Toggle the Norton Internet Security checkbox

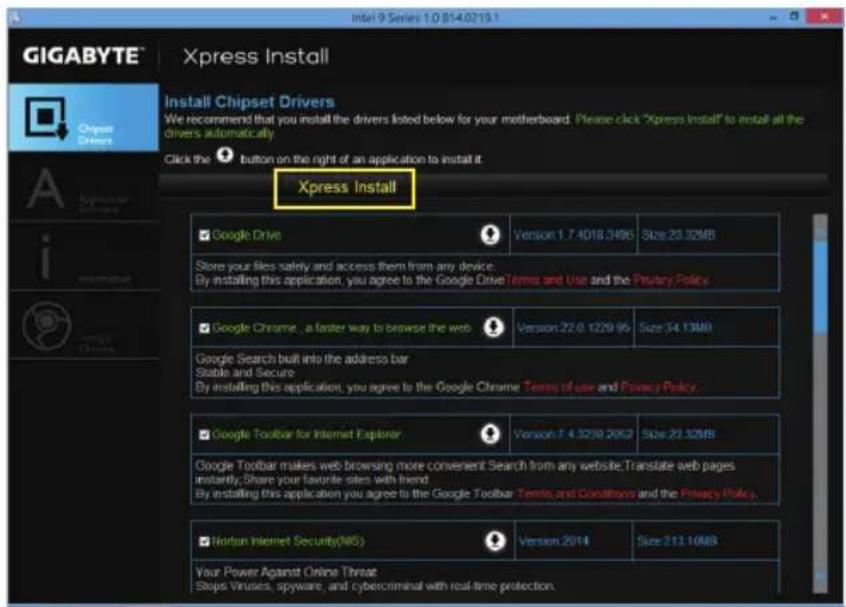(x=204, y=541)
